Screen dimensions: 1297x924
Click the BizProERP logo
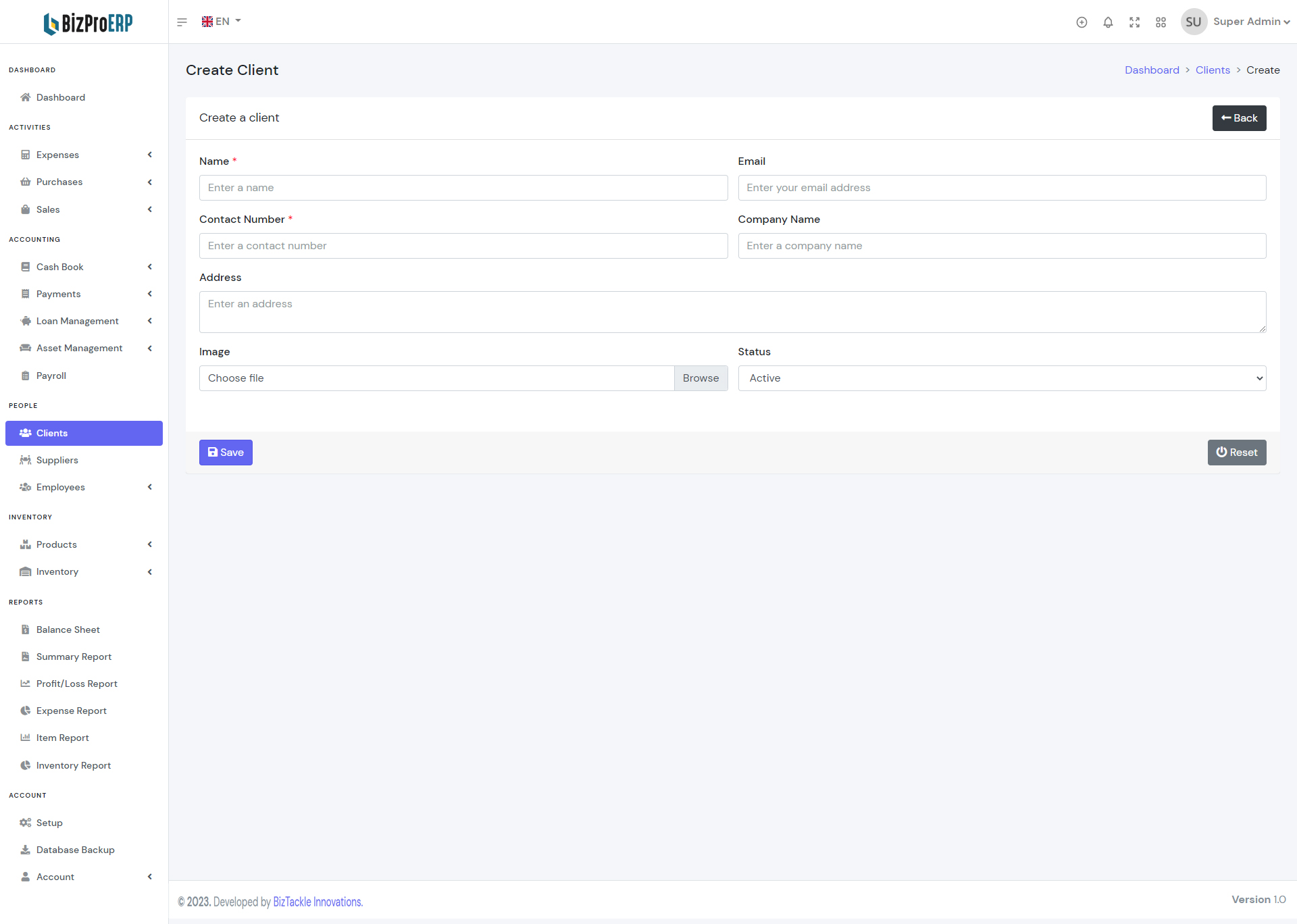pyautogui.click(x=88, y=23)
